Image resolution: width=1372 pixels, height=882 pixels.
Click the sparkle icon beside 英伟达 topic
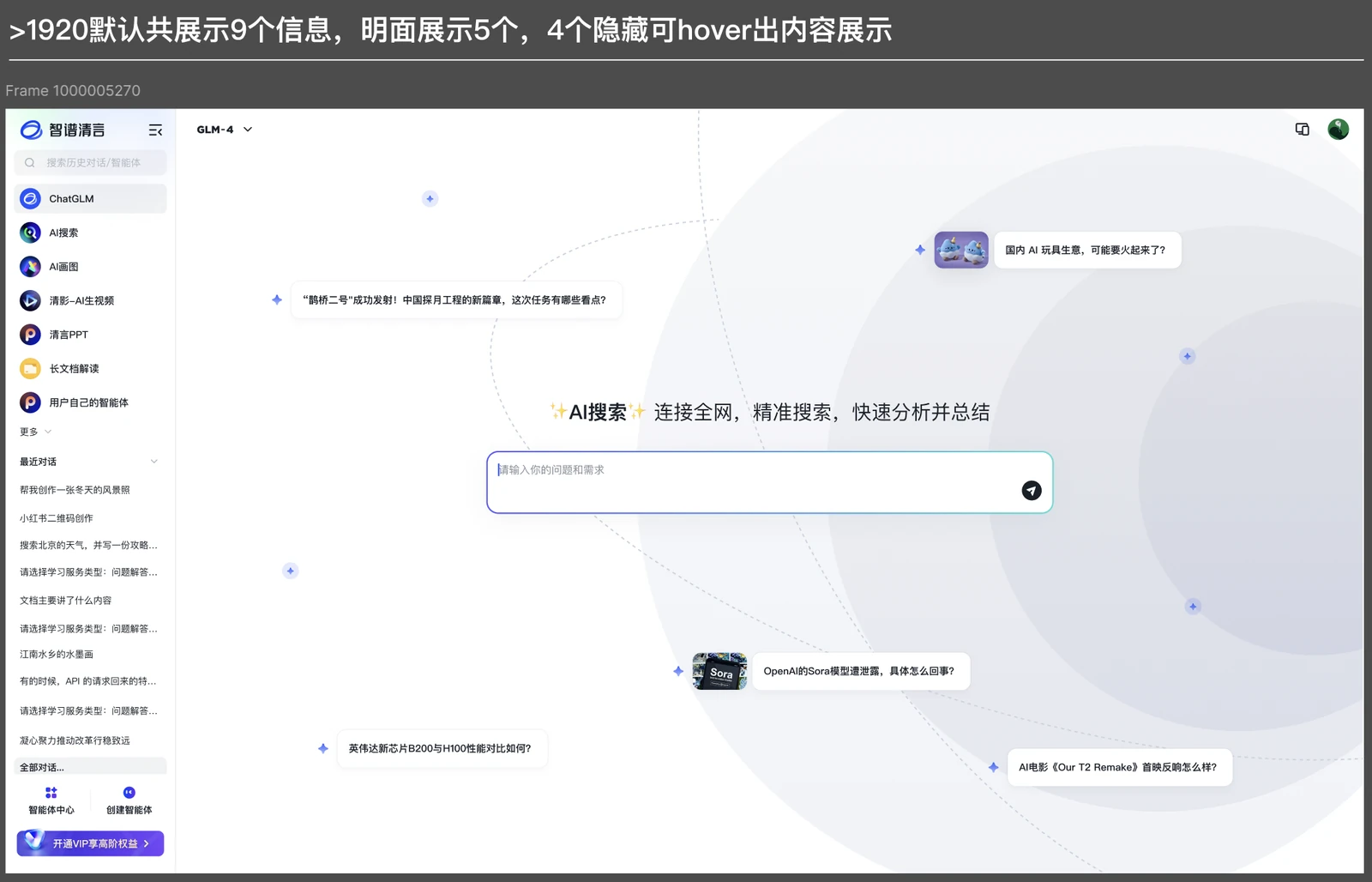[323, 748]
